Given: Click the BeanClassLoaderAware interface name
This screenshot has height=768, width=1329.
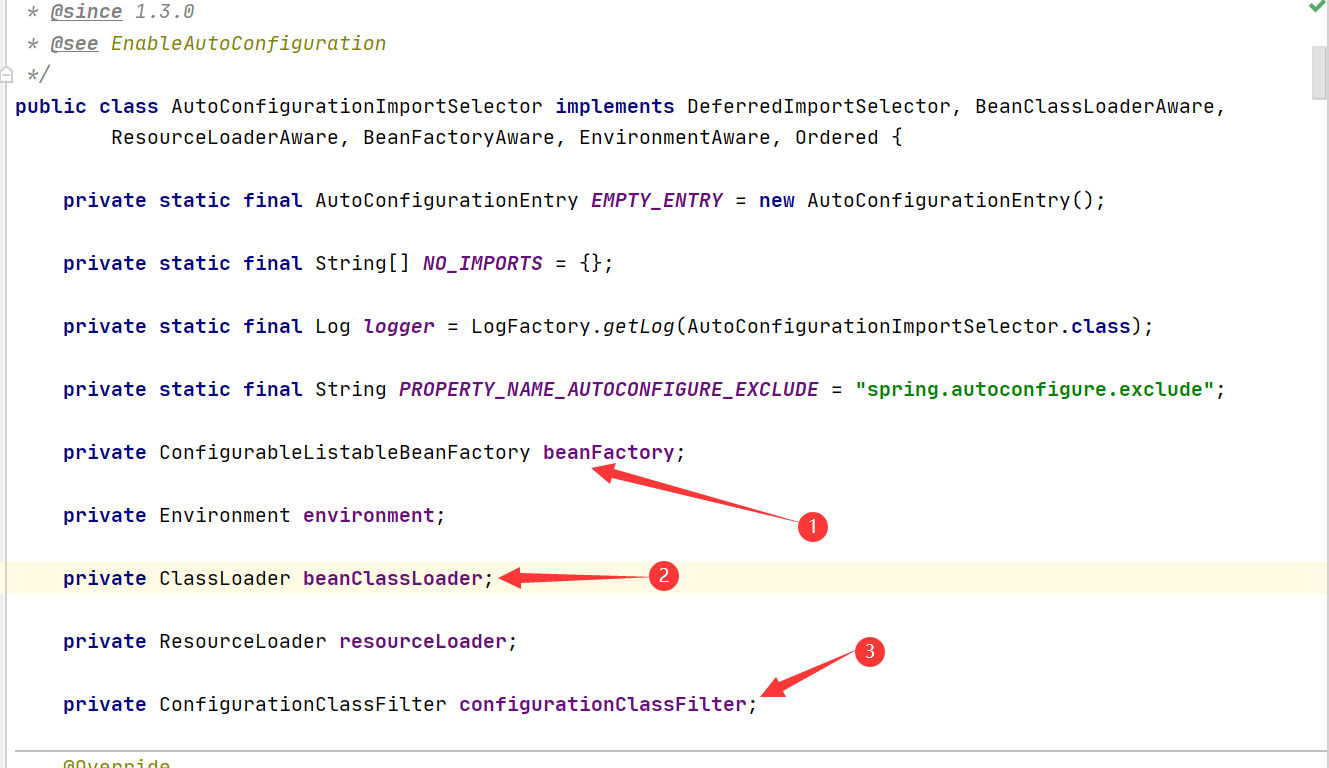Looking at the screenshot, I should [x=1095, y=107].
